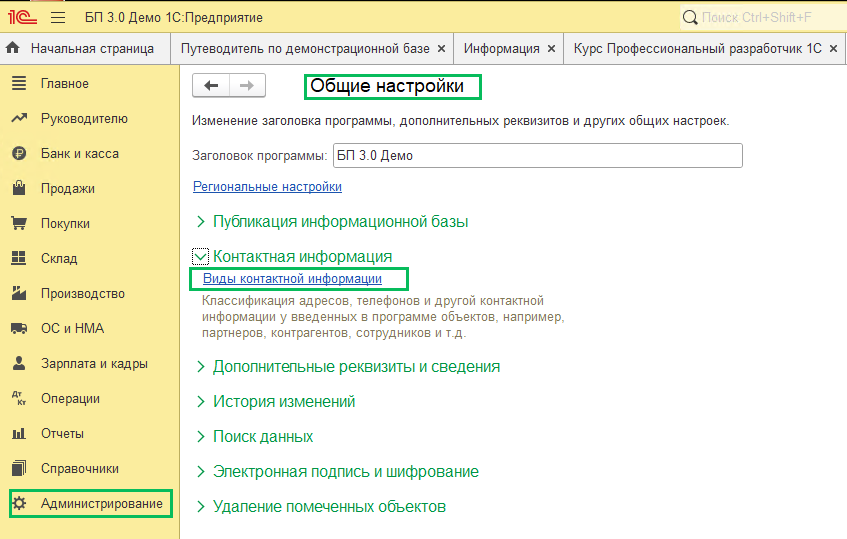Open the Банк и касса section
Viewport: 847px width, 539px height.
80,153
